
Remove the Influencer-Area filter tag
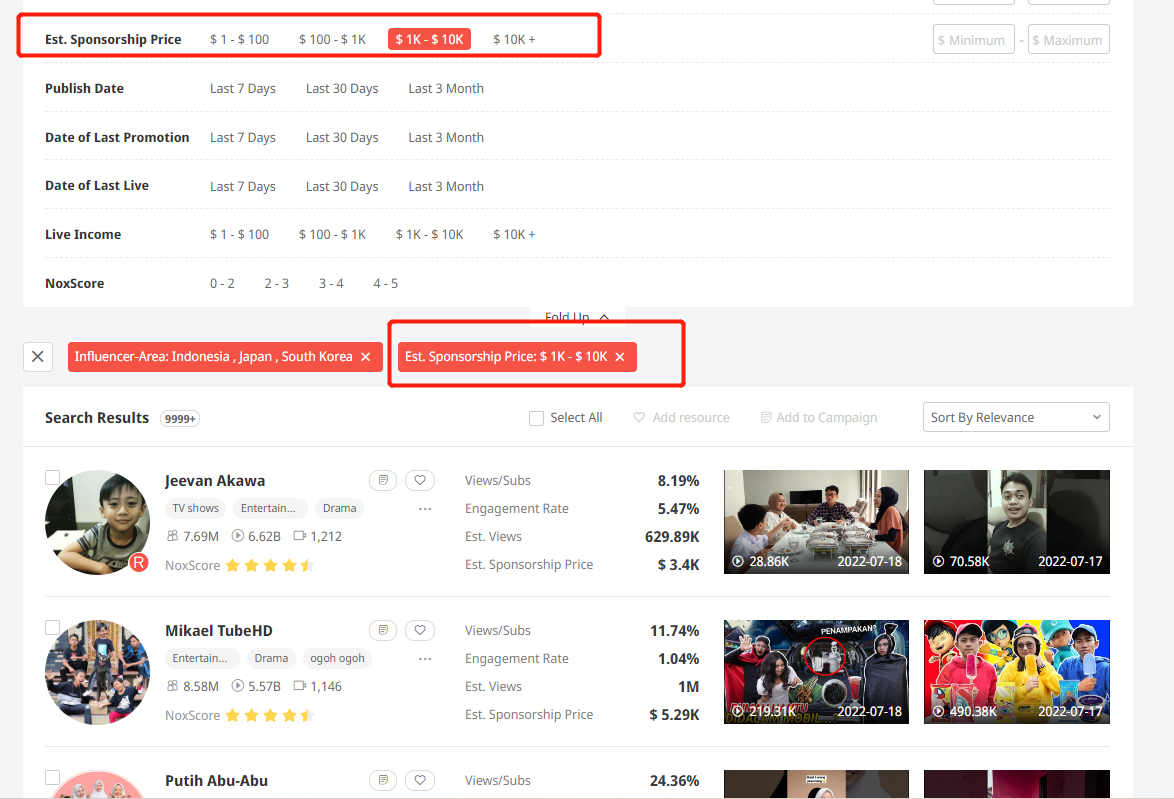point(365,357)
